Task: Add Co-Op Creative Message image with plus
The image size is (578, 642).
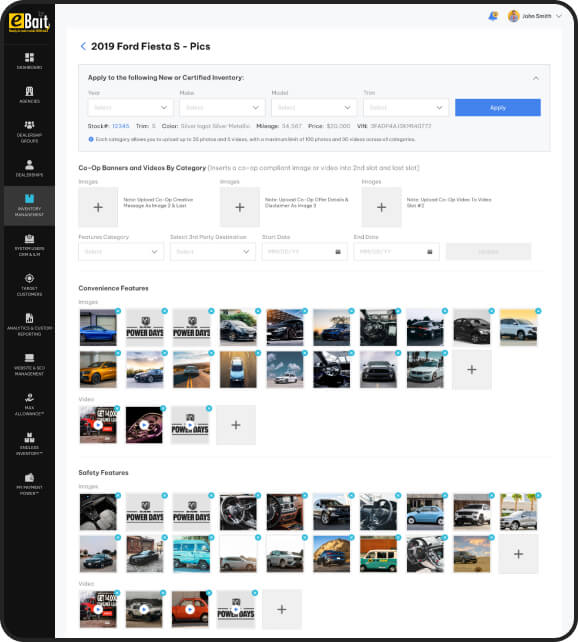Action: [x=98, y=207]
